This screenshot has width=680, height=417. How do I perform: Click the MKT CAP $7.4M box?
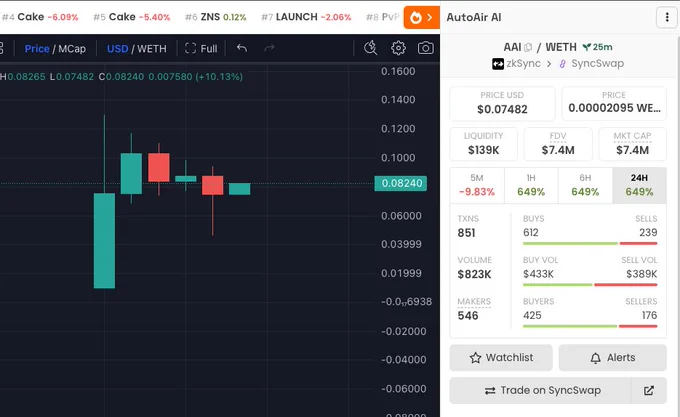(632, 144)
